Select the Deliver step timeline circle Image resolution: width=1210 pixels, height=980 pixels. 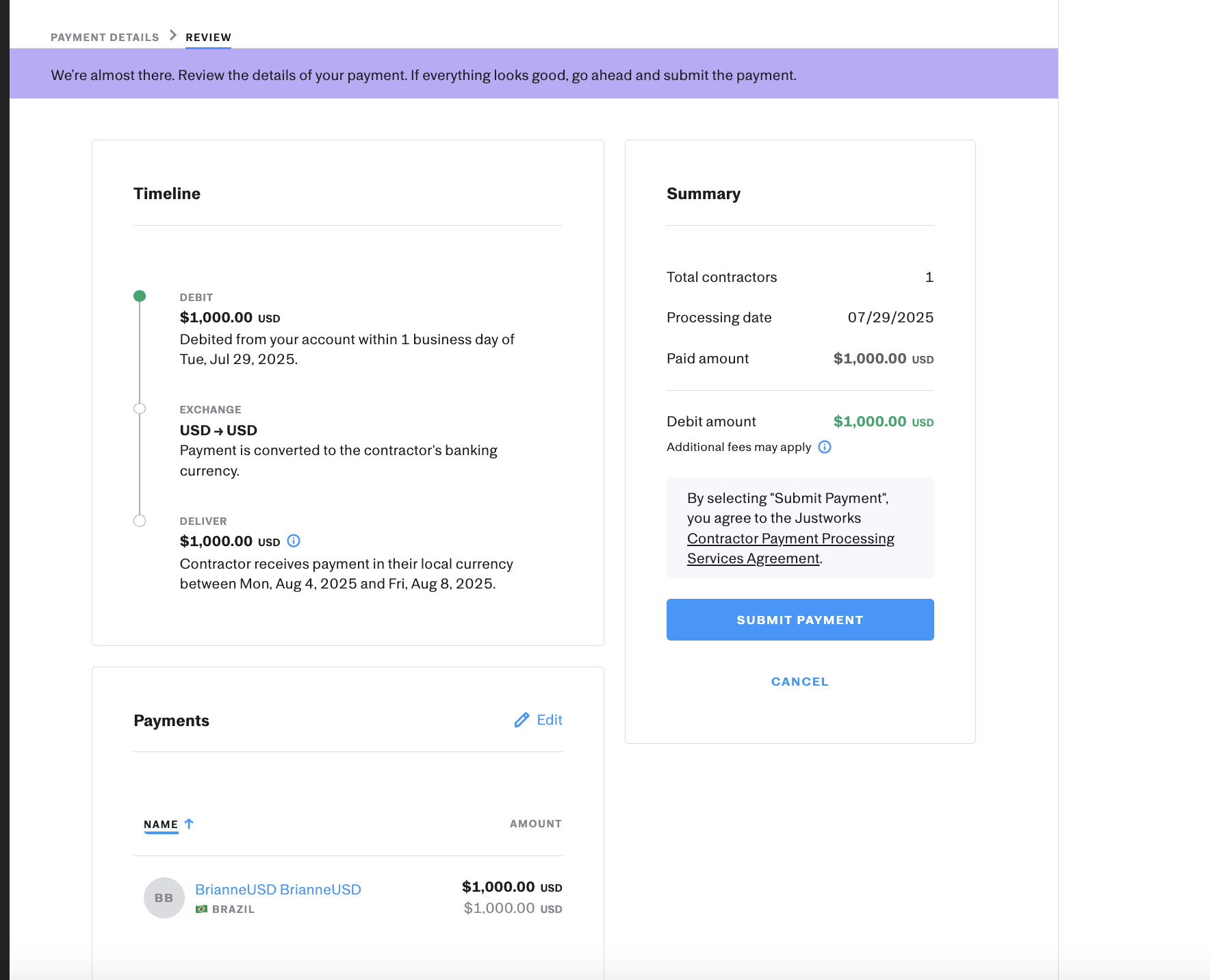[140, 521]
